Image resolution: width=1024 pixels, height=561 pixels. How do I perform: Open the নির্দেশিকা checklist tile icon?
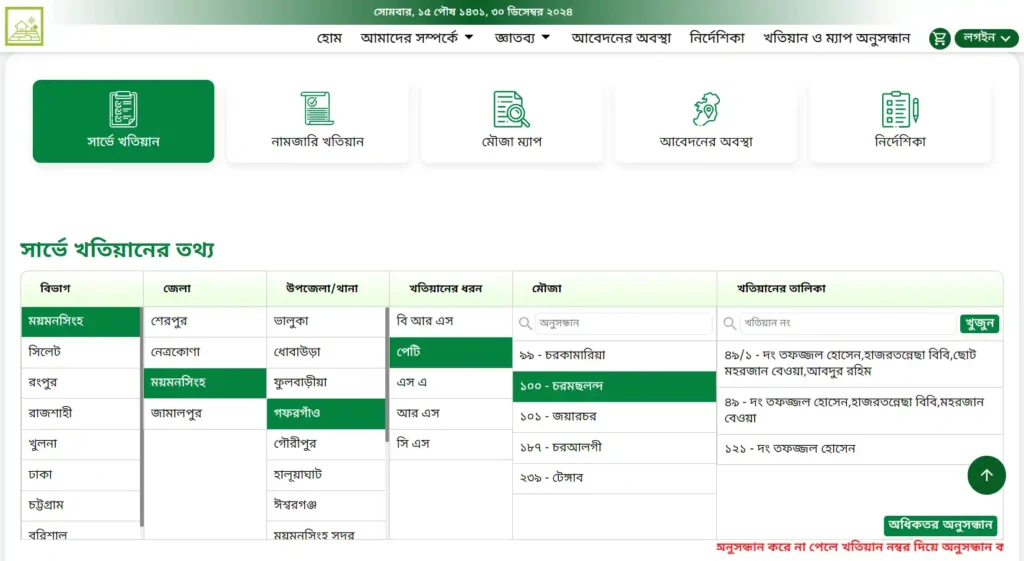[x=900, y=109]
